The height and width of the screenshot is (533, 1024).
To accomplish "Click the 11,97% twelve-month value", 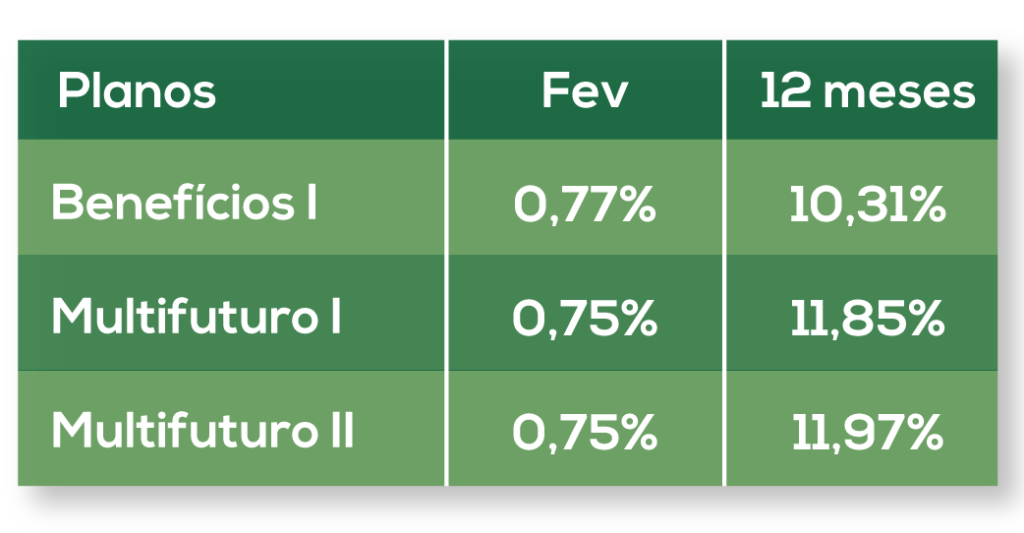I will 866,432.
